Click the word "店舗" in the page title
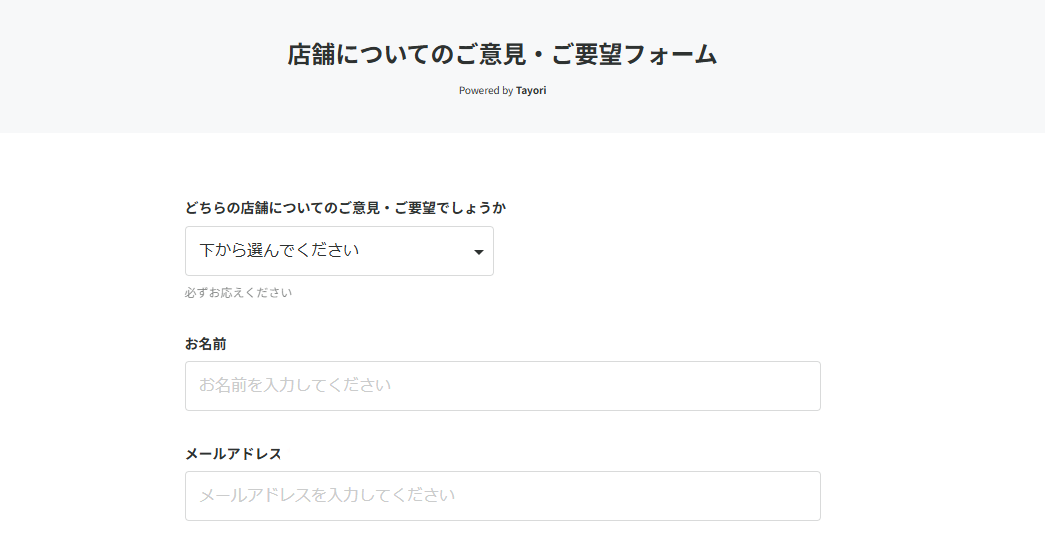The height and width of the screenshot is (553, 1045). pyautogui.click(x=313, y=55)
